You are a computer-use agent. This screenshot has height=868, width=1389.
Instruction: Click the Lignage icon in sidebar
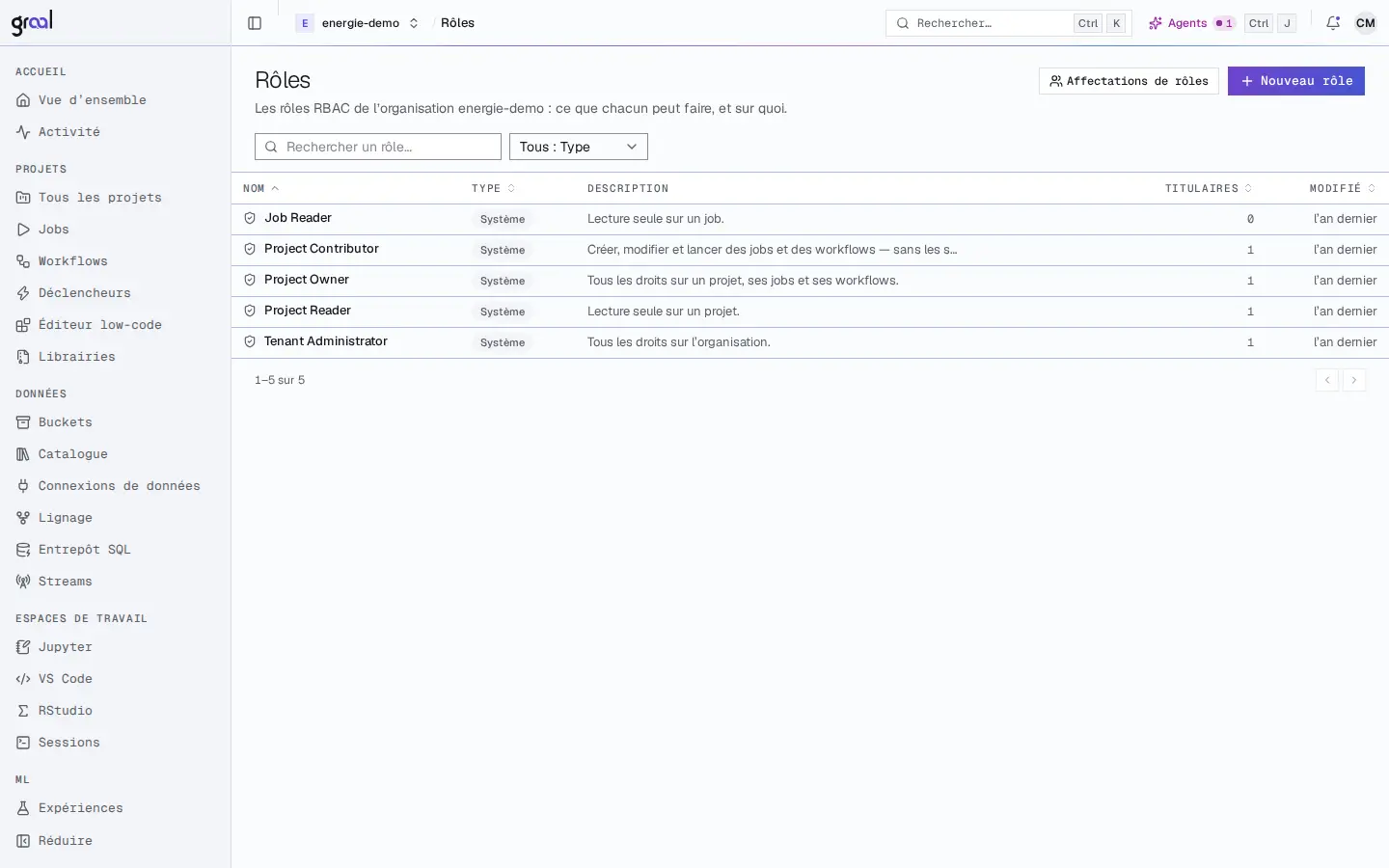click(23, 518)
